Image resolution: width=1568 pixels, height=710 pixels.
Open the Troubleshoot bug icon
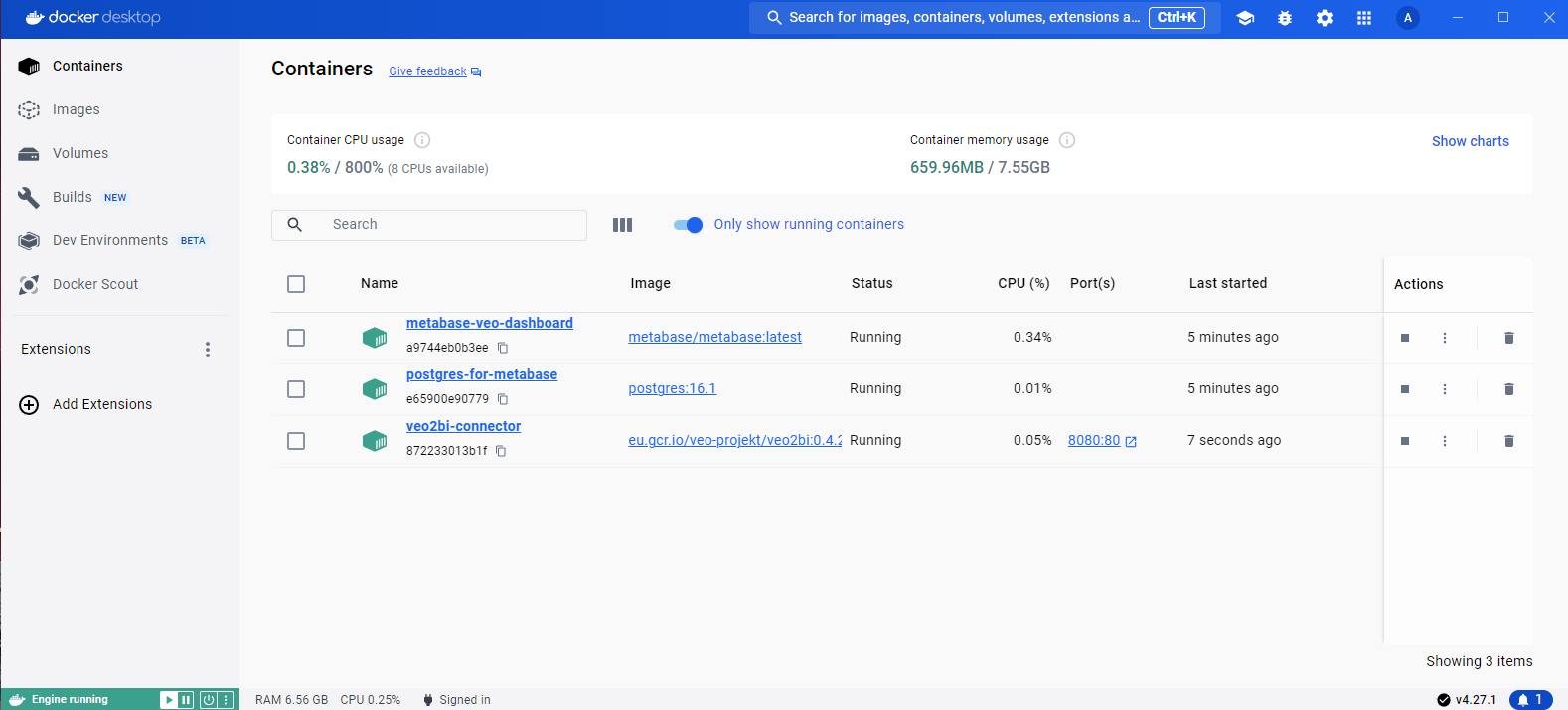[1284, 18]
